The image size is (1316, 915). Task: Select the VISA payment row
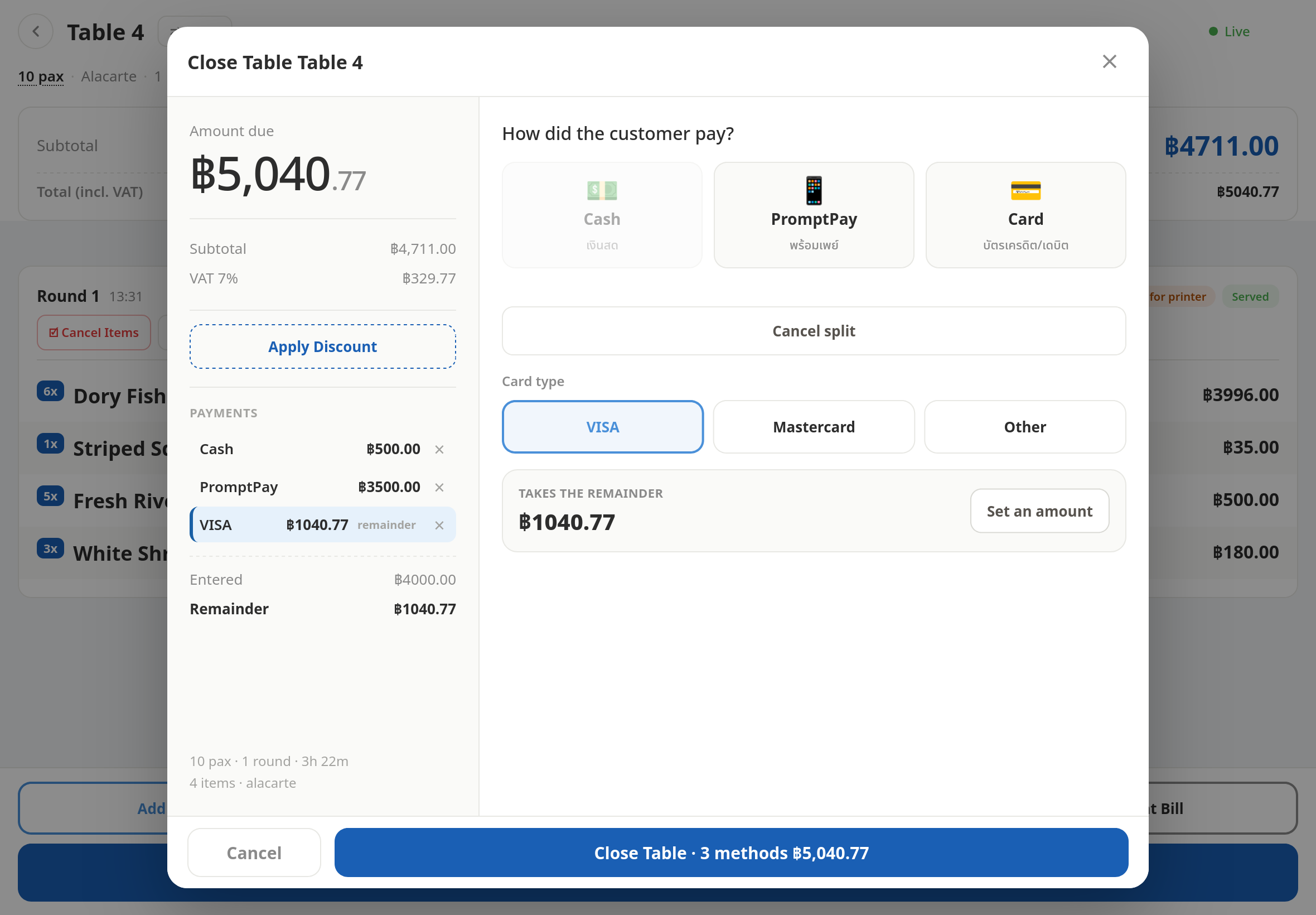[x=322, y=524]
